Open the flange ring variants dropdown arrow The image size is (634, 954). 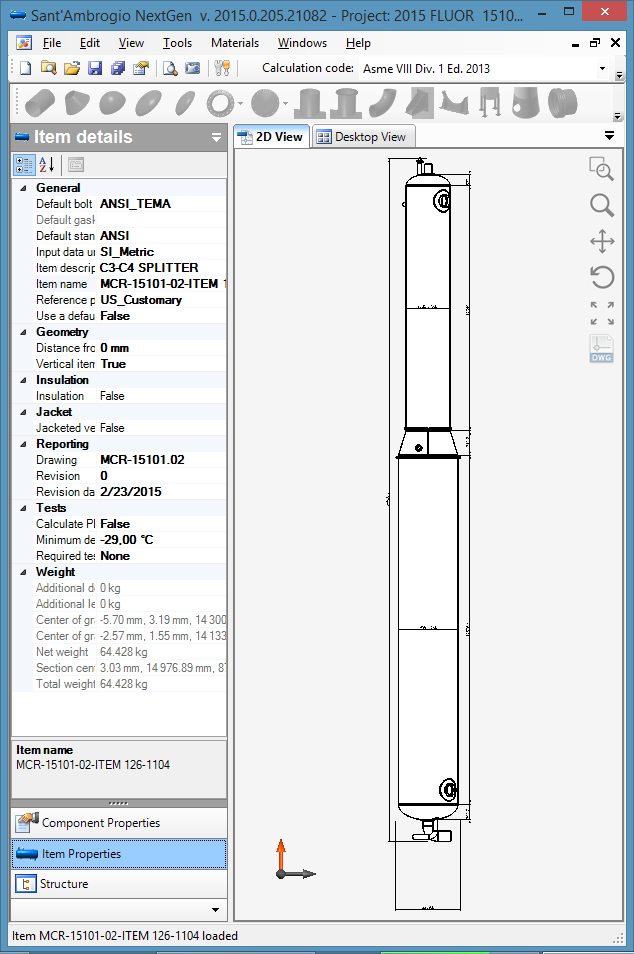(x=240, y=103)
